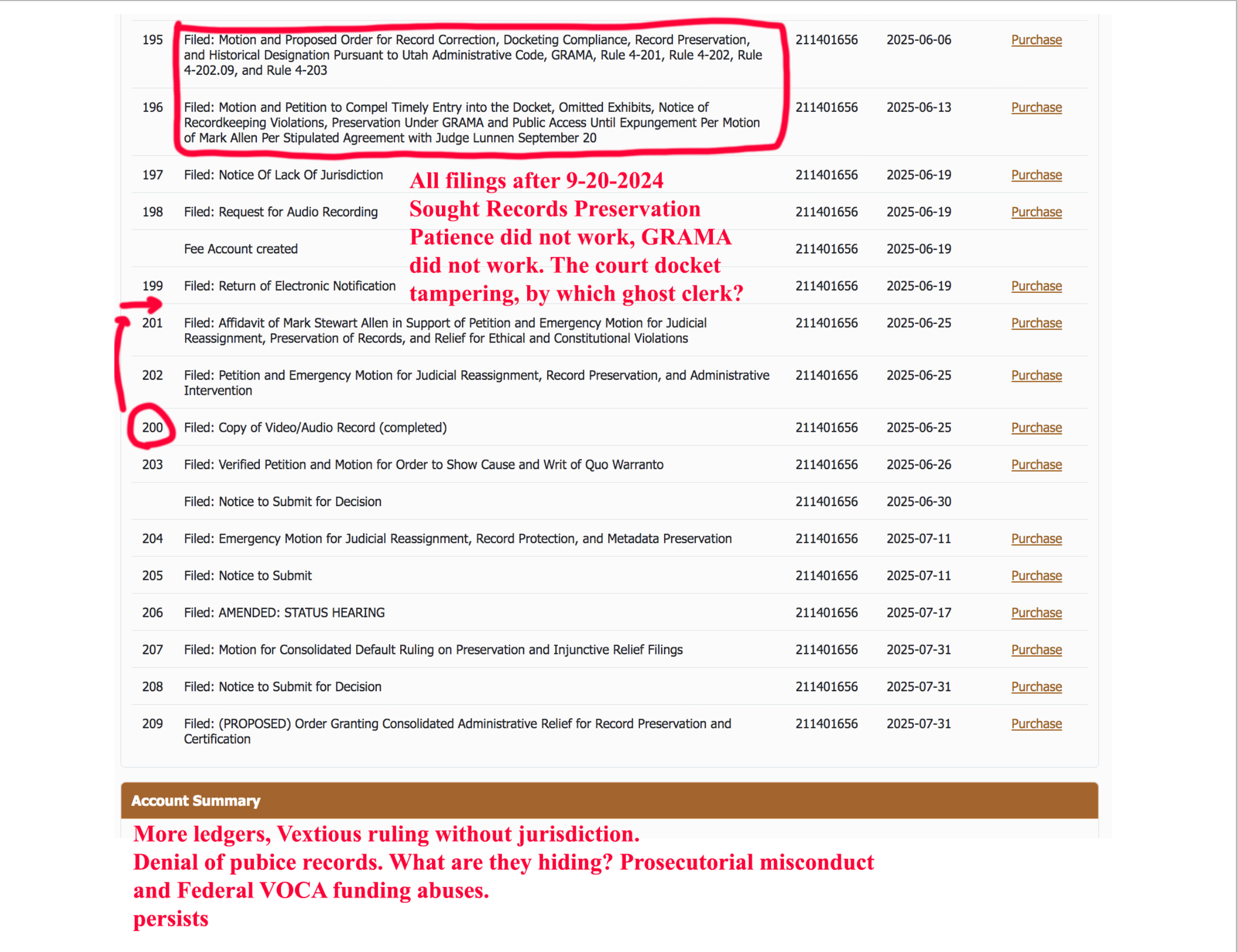The image size is (1238, 952).
Task: Purchase the Request for Audio Recording
Action: [1036, 211]
